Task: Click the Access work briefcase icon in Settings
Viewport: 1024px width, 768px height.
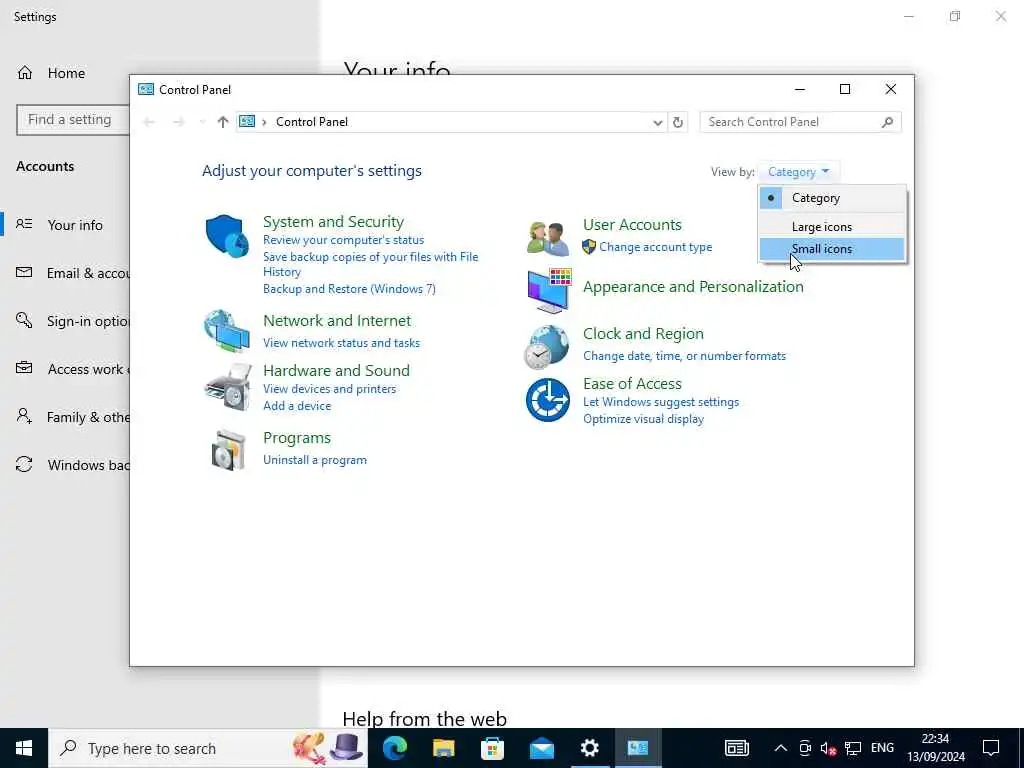Action: [24, 368]
